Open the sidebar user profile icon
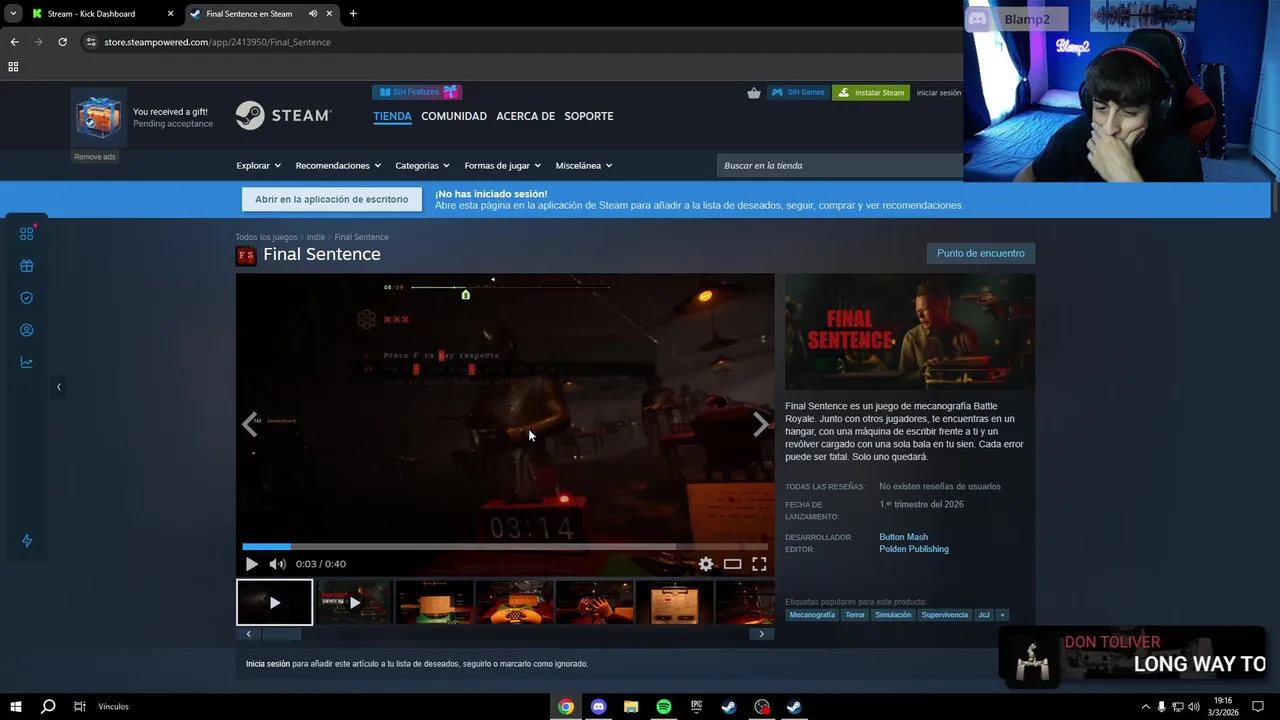Screen dimensions: 1280x720 [x=27, y=330]
